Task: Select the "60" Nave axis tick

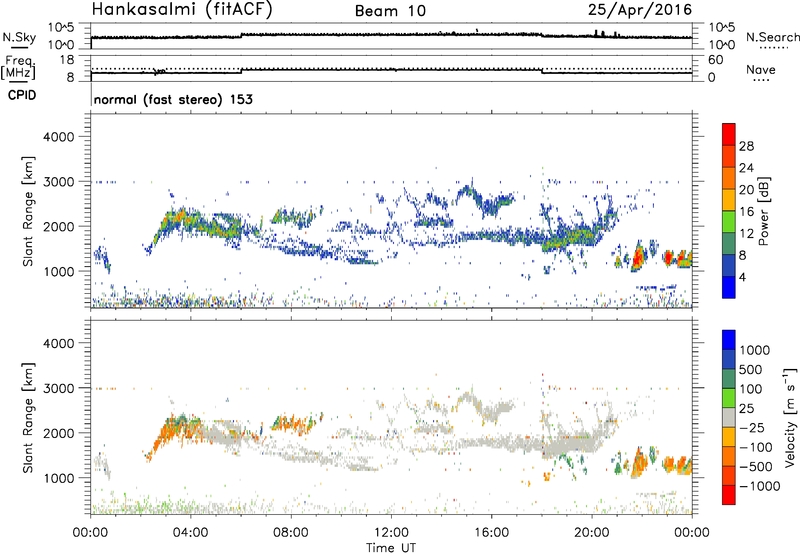Action: (715, 60)
